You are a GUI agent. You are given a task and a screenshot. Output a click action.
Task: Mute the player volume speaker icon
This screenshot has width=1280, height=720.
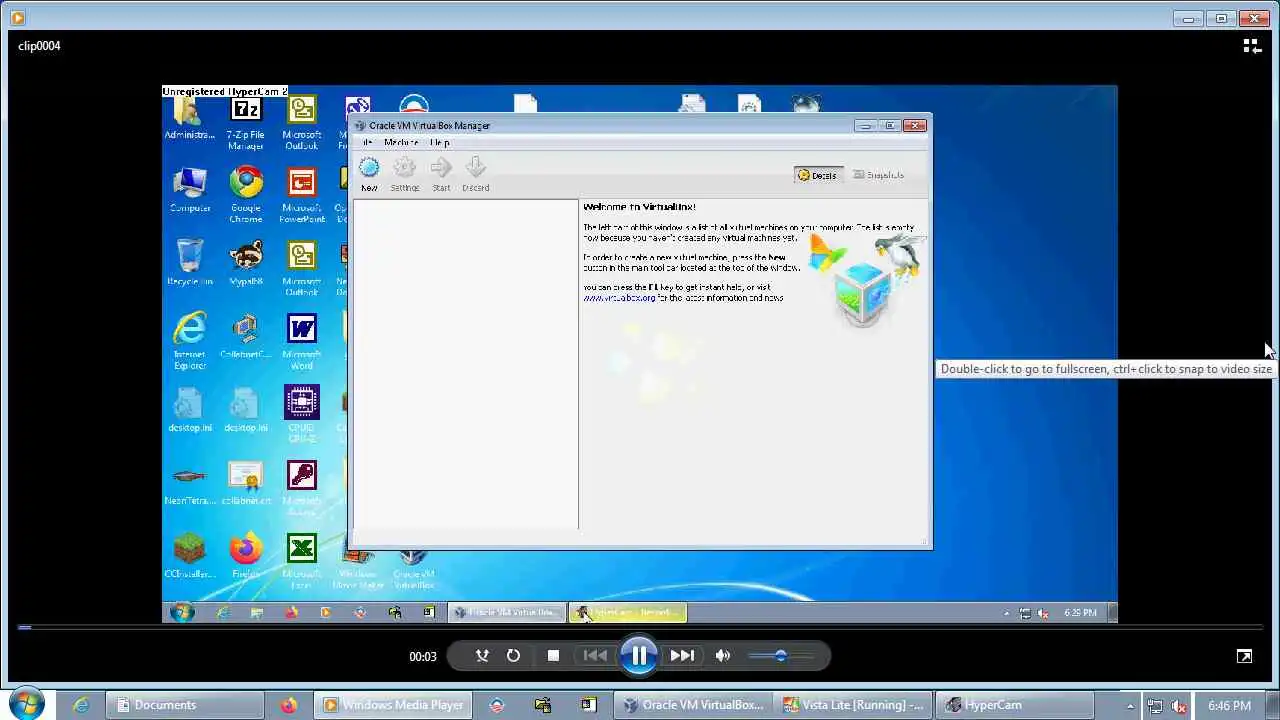pyautogui.click(x=723, y=656)
